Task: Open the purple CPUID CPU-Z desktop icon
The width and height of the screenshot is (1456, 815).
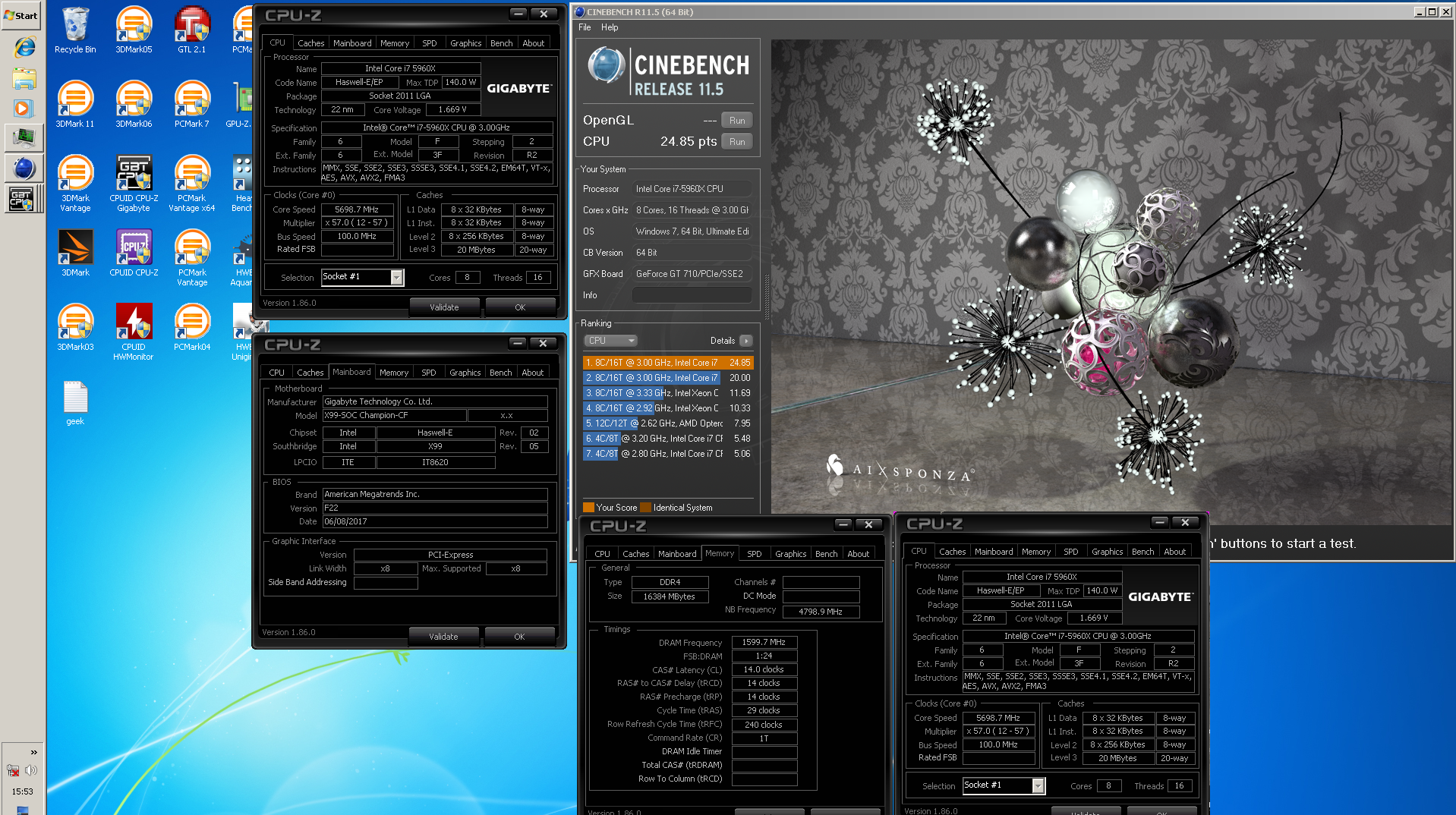Action: click(x=134, y=253)
